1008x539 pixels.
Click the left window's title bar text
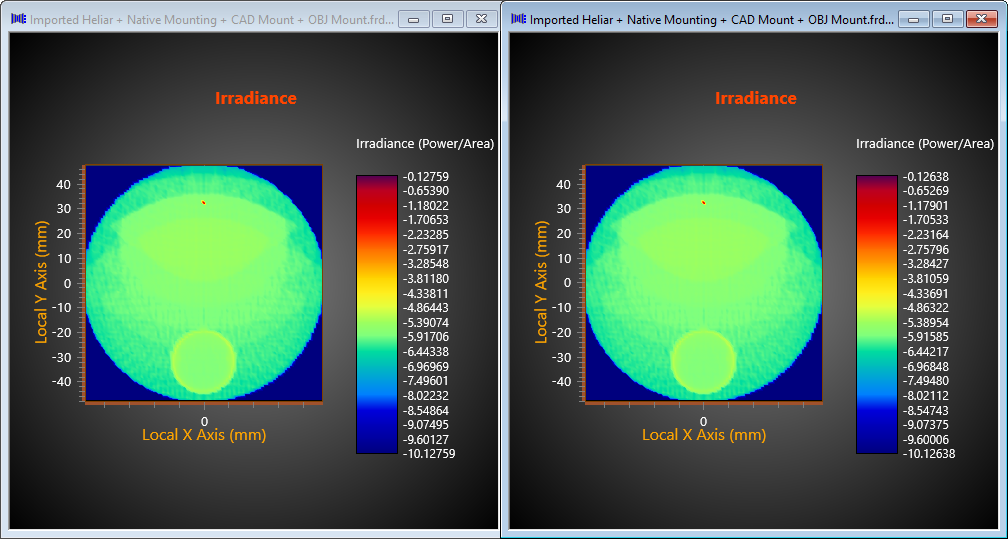[210, 20]
